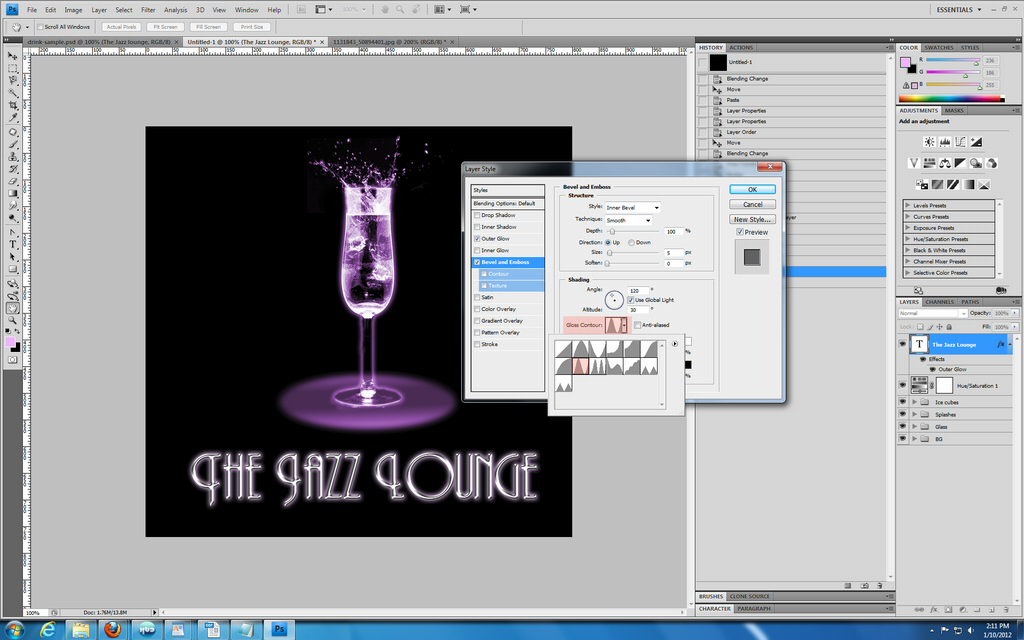This screenshot has height=640, width=1024.
Task: Select the Lasso tool
Action: click(x=12, y=81)
